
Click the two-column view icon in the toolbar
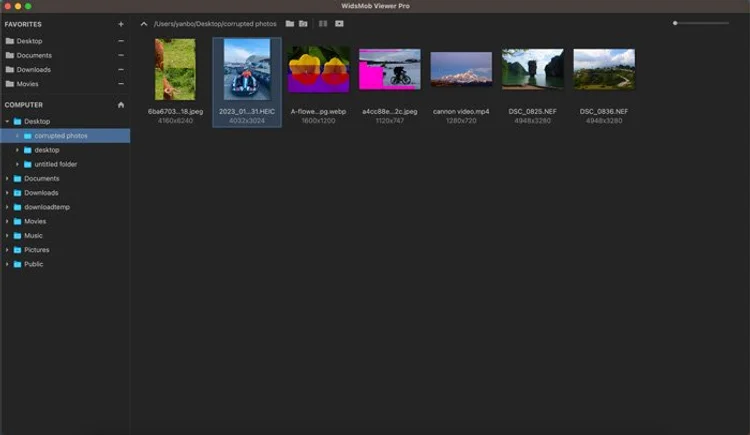(323, 23)
